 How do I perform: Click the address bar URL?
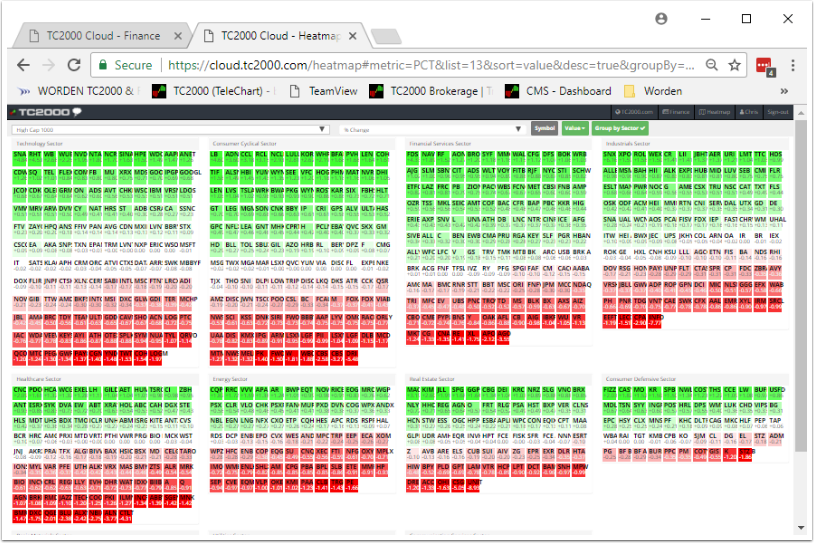(431, 65)
